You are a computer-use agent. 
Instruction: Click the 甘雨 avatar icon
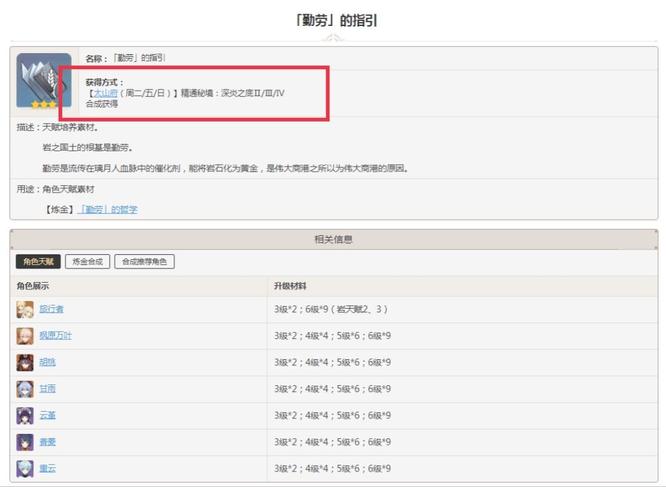point(25,389)
